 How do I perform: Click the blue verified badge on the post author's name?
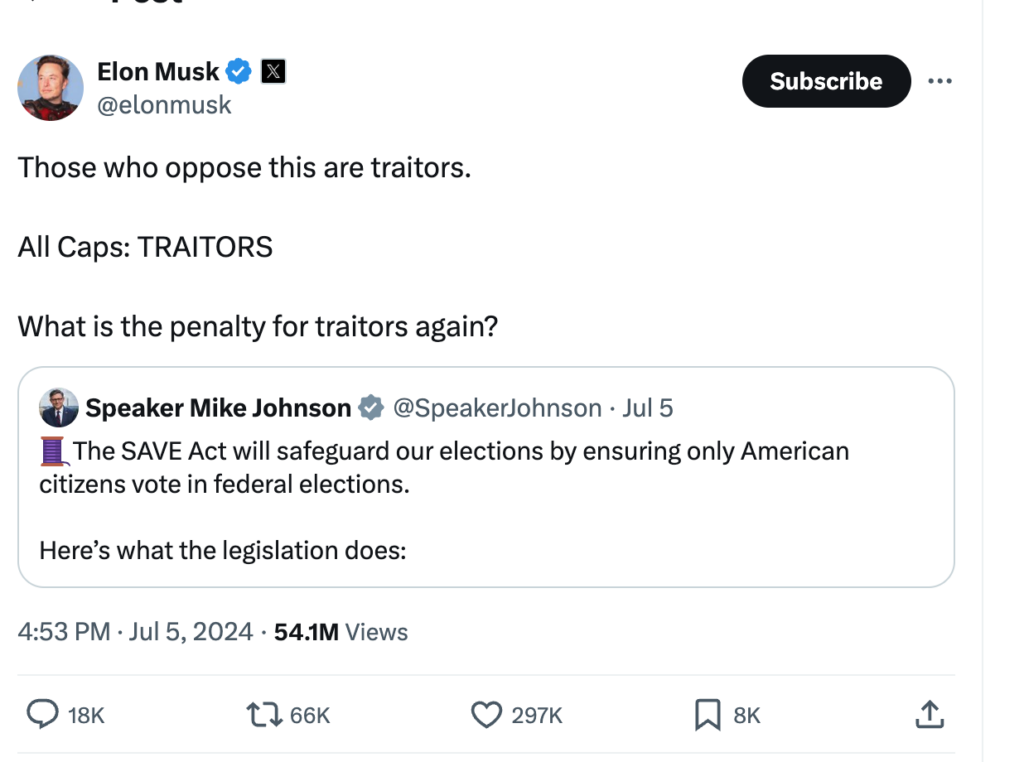coord(238,71)
